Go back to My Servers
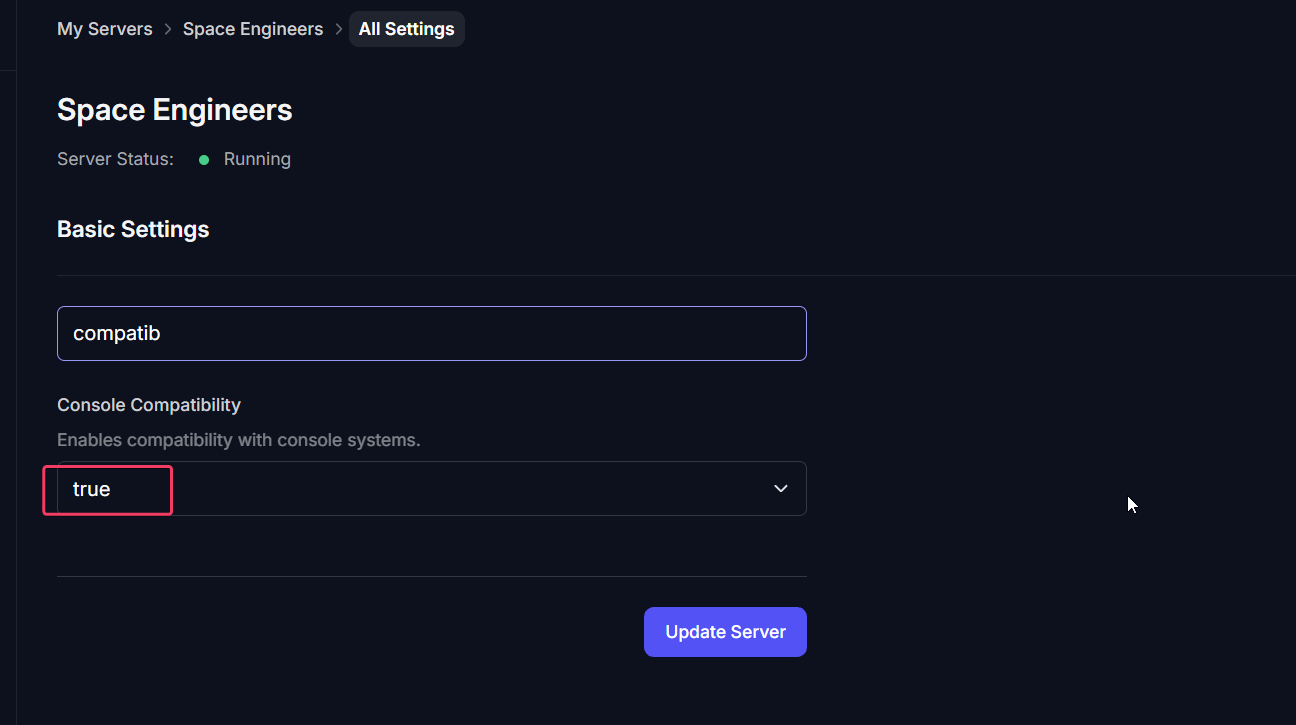Viewport: 1296px width, 725px height. [x=104, y=29]
